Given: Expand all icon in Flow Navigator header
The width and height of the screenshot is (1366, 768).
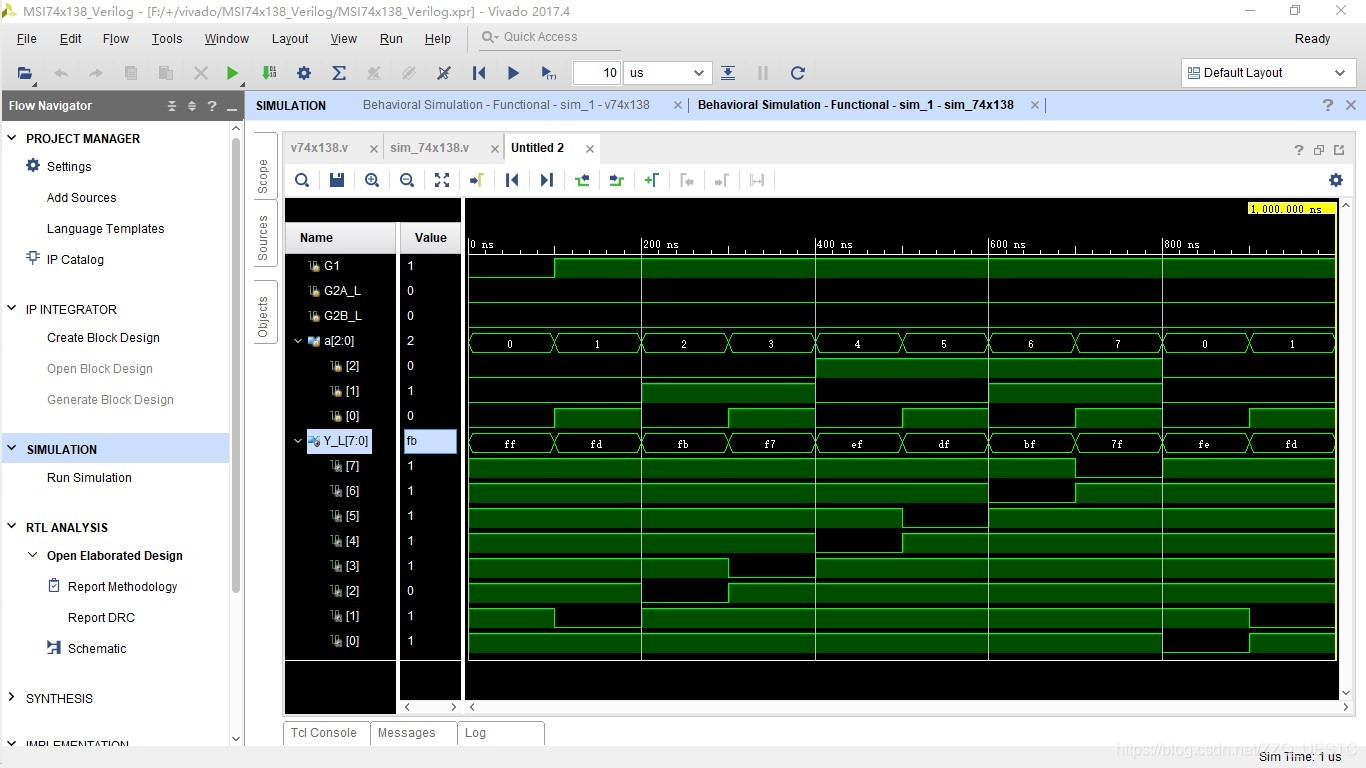Looking at the screenshot, I should 192,106.
